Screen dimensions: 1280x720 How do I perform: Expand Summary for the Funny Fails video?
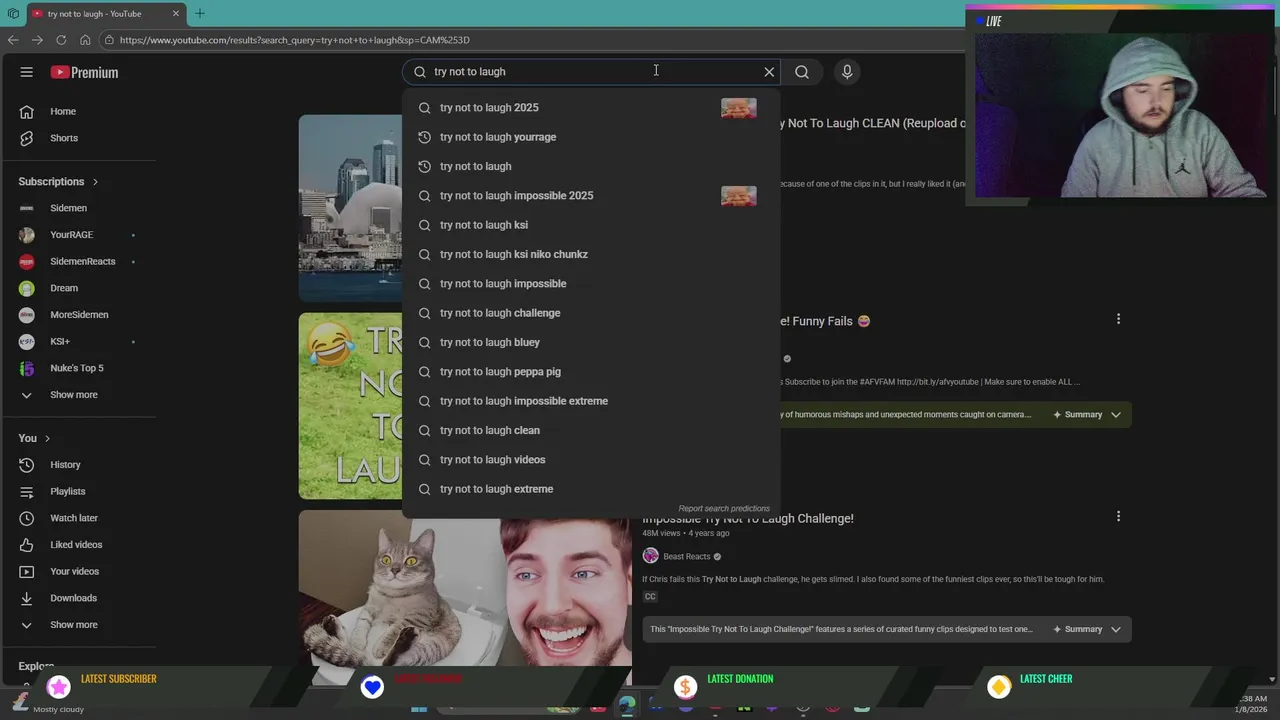click(x=1087, y=415)
